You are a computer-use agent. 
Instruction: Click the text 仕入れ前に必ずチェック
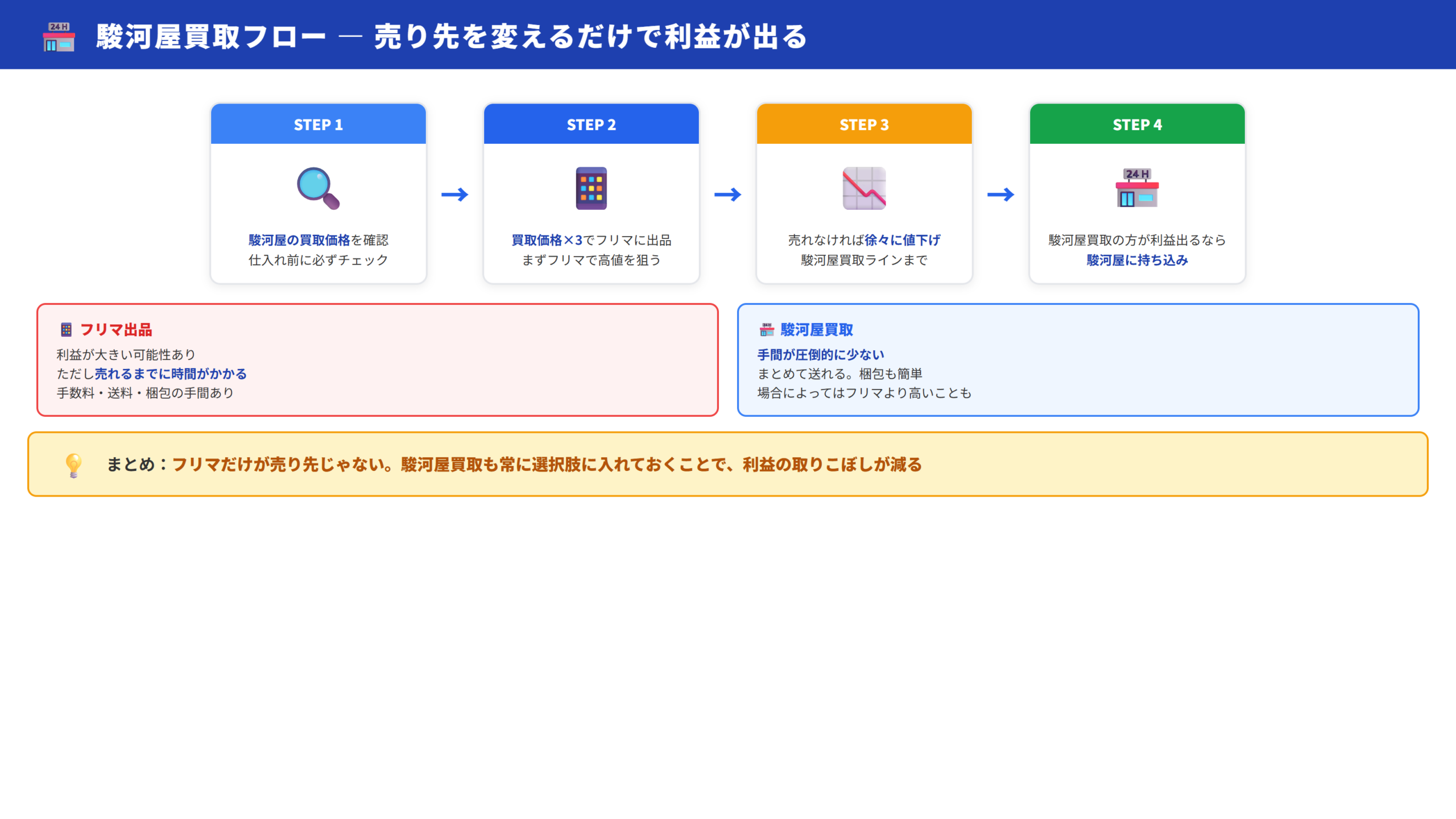coord(318,260)
